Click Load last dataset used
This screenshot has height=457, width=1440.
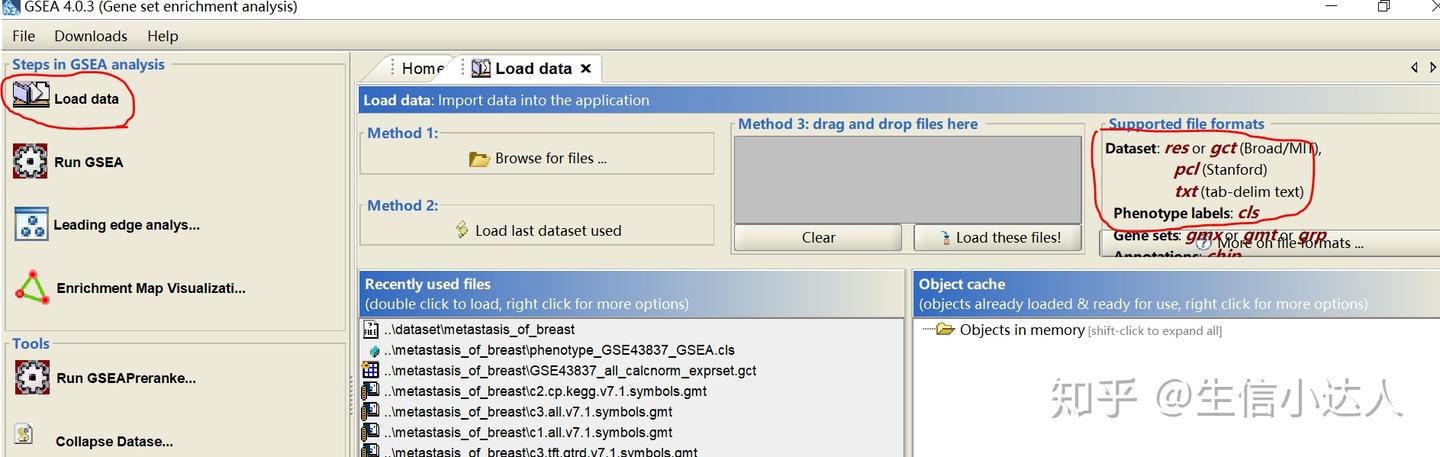tap(538, 230)
